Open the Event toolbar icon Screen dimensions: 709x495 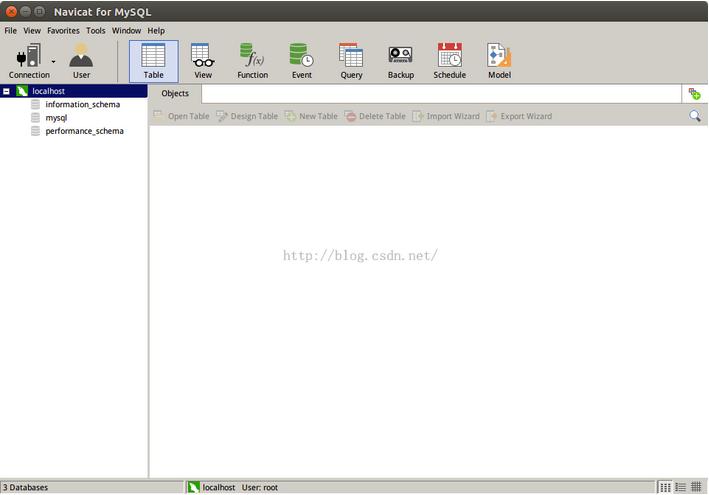coord(302,61)
